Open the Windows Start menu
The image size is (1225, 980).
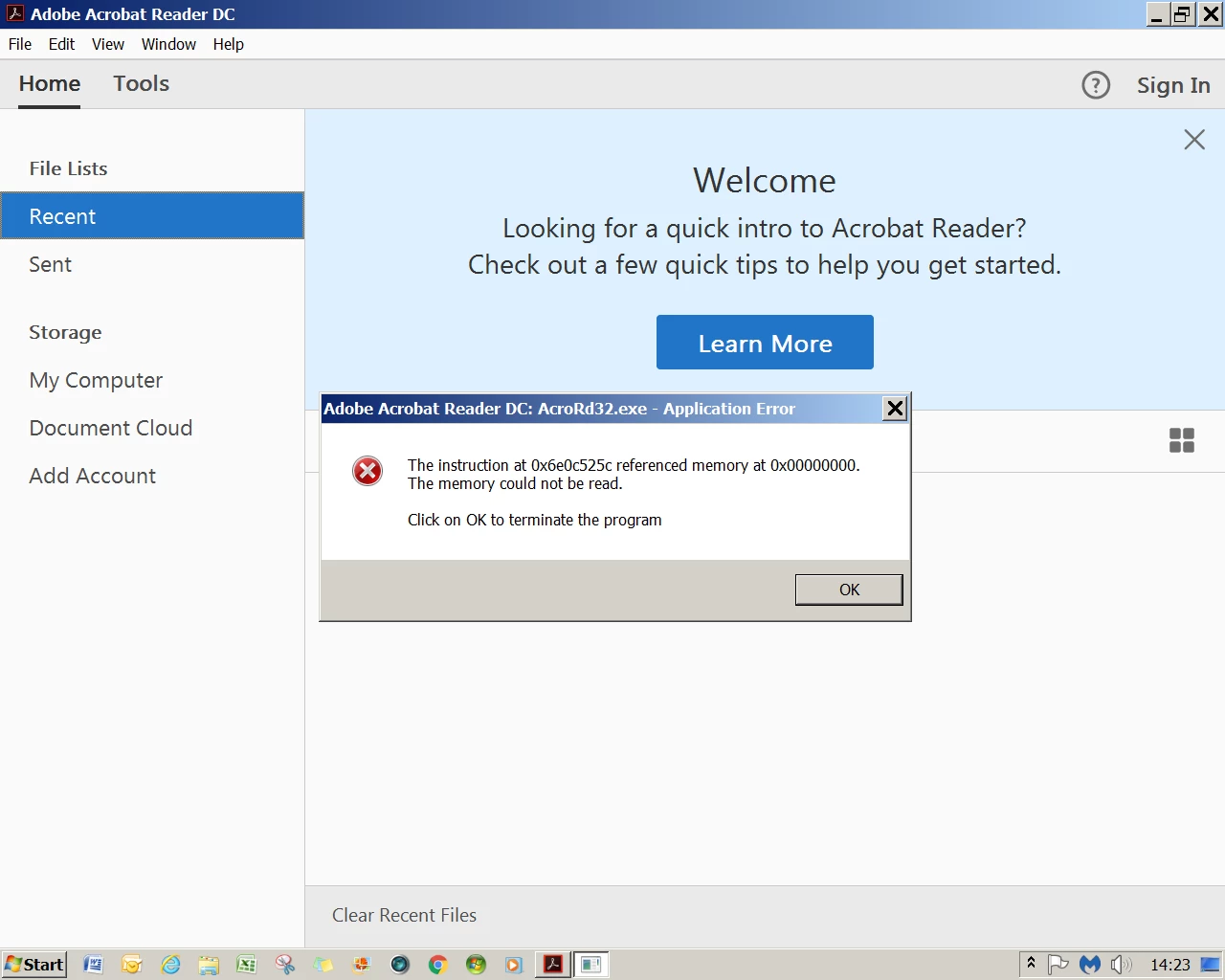34,965
